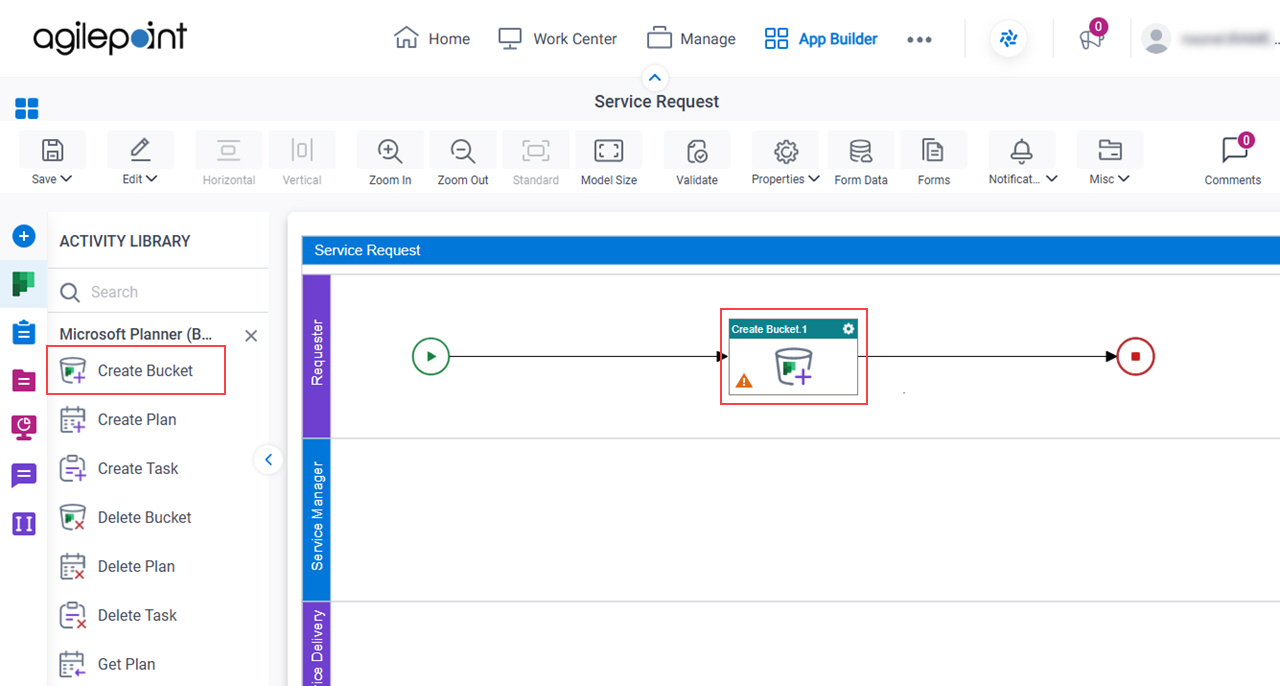Click the Save toolbar icon
Screen dimensions: 1280x686
point(52,151)
